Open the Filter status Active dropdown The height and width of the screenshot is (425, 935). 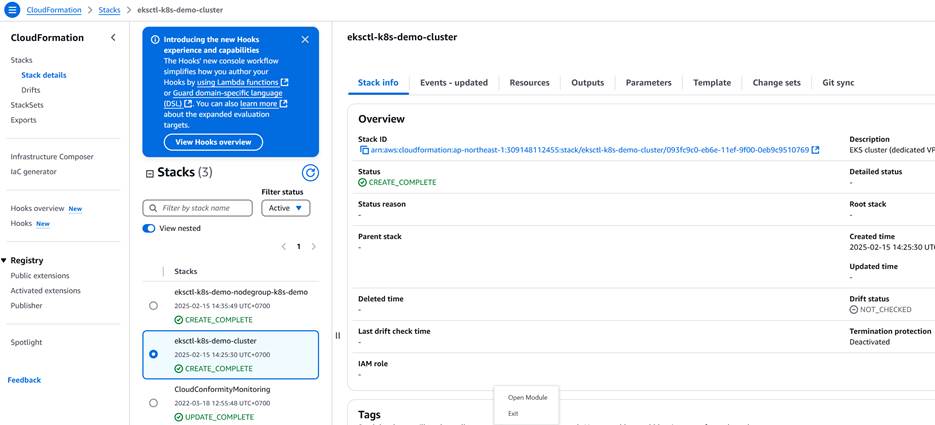pyautogui.click(x=286, y=208)
